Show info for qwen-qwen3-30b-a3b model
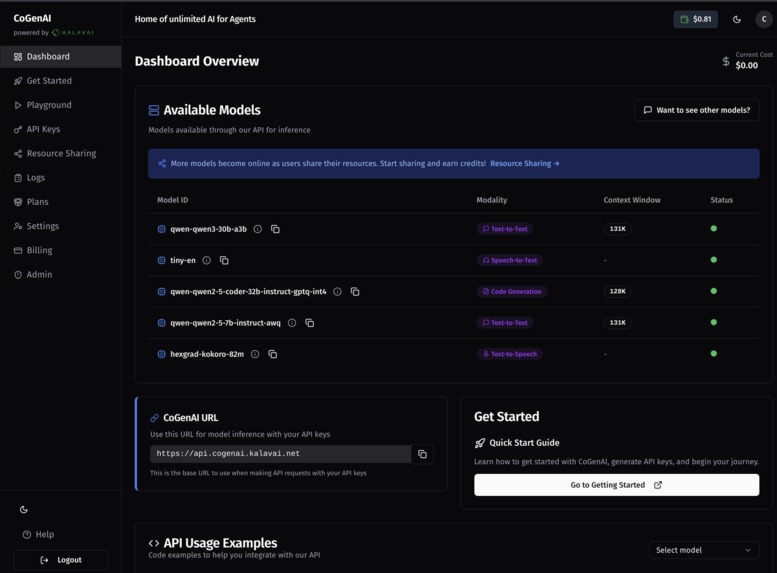The width and height of the screenshot is (777, 573). [x=258, y=229]
